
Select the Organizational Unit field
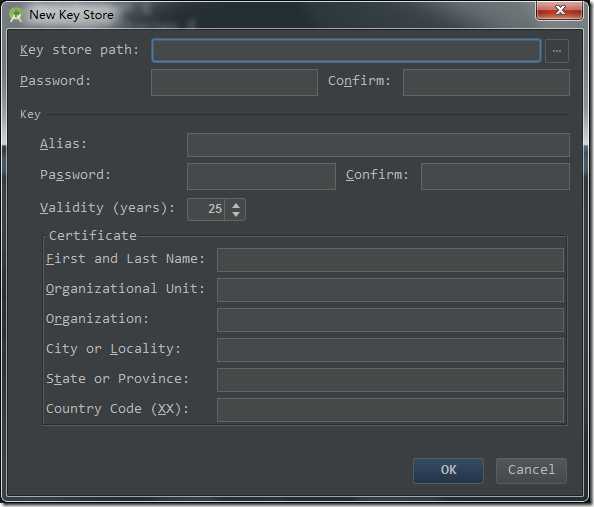(390, 290)
